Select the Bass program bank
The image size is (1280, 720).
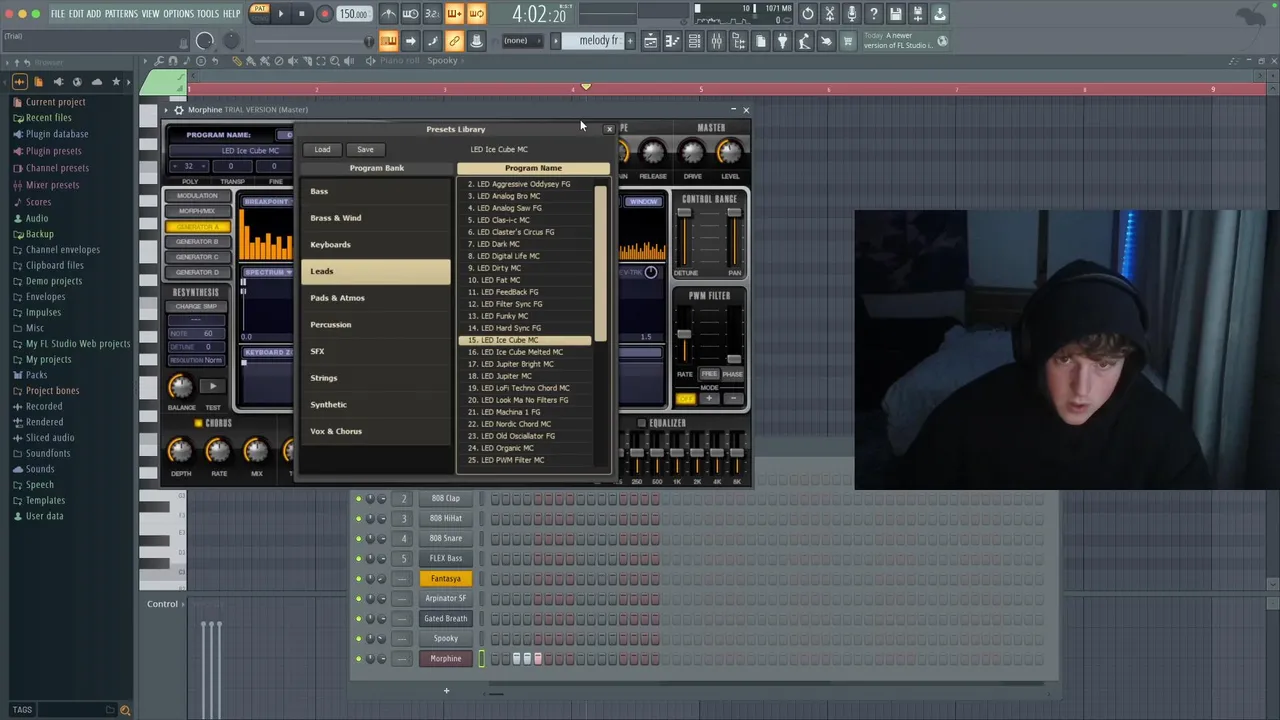click(x=376, y=191)
